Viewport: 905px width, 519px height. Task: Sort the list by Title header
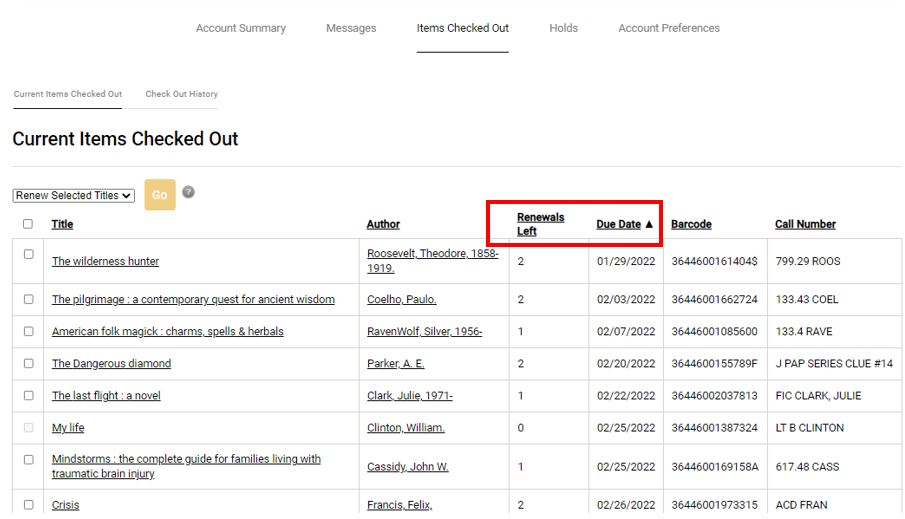[x=62, y=224]
